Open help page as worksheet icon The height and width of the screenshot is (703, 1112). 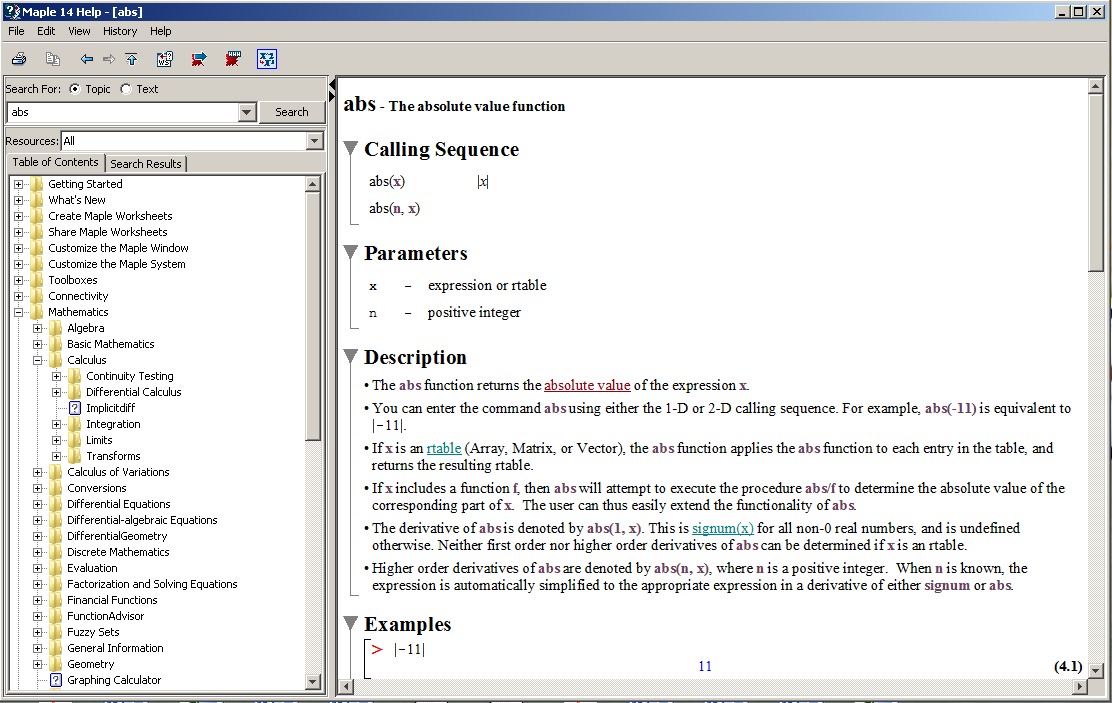pyautogui.click(x=165, y=59)
